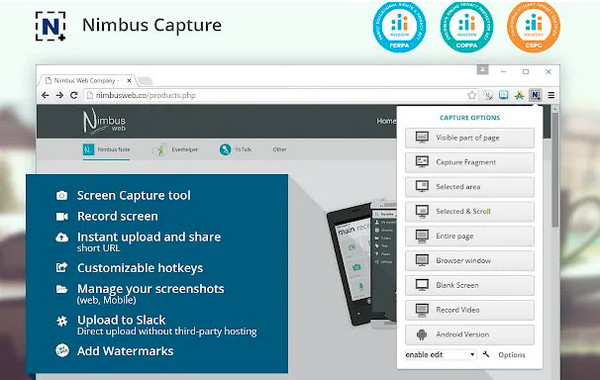
Task: Reload the page with the refresh icon
Action: coord(74,95)
